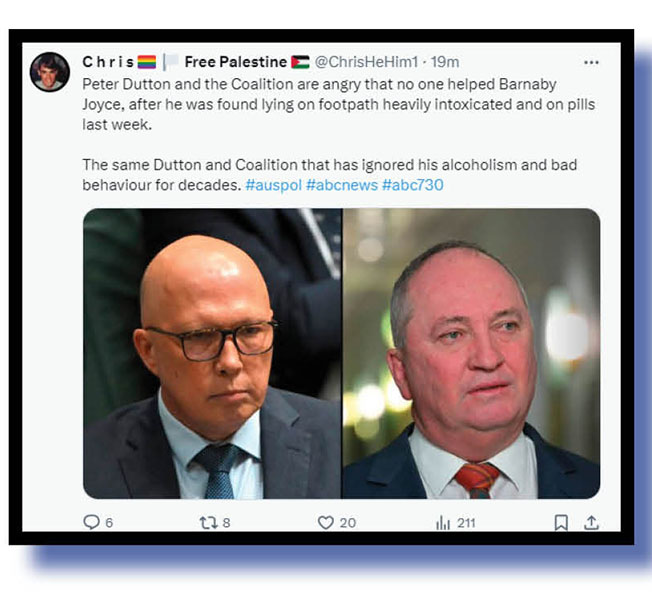Open the three-dot more options menu

point(591,62)
